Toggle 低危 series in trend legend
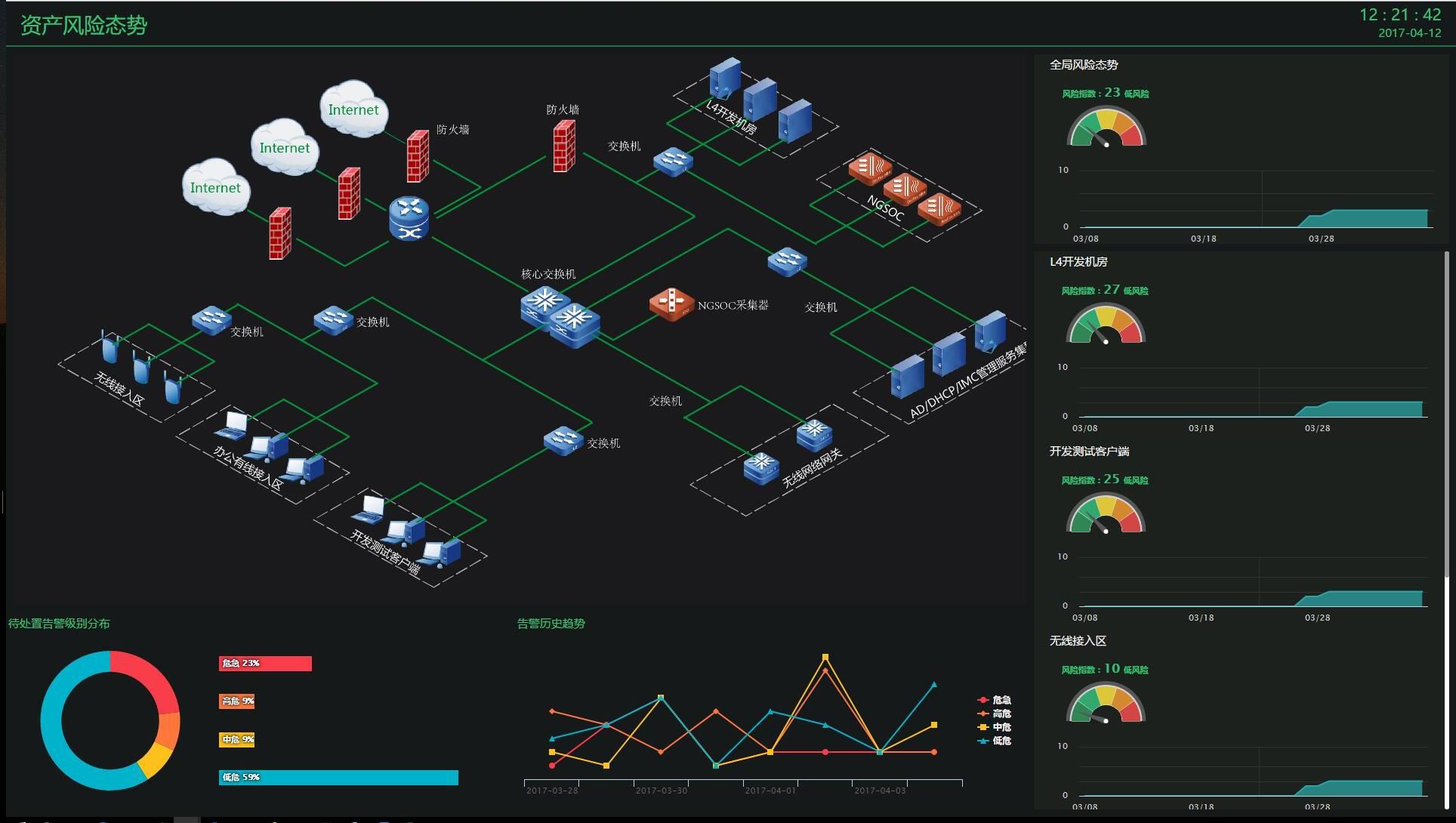The image size is (1456, 823). (x=994, y=741)
